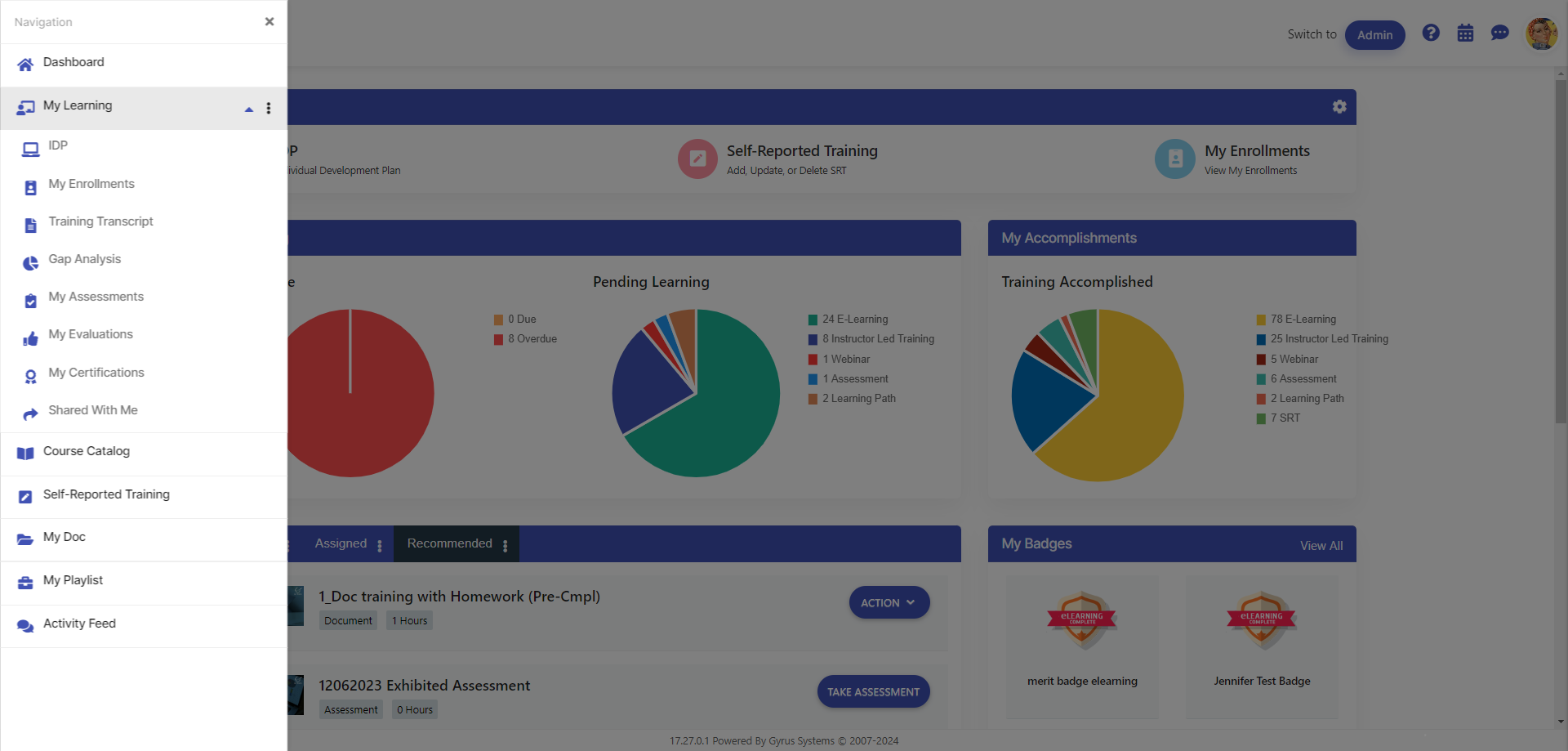Open the chat messages icon
The image size is (1568, 751).
1499,33
